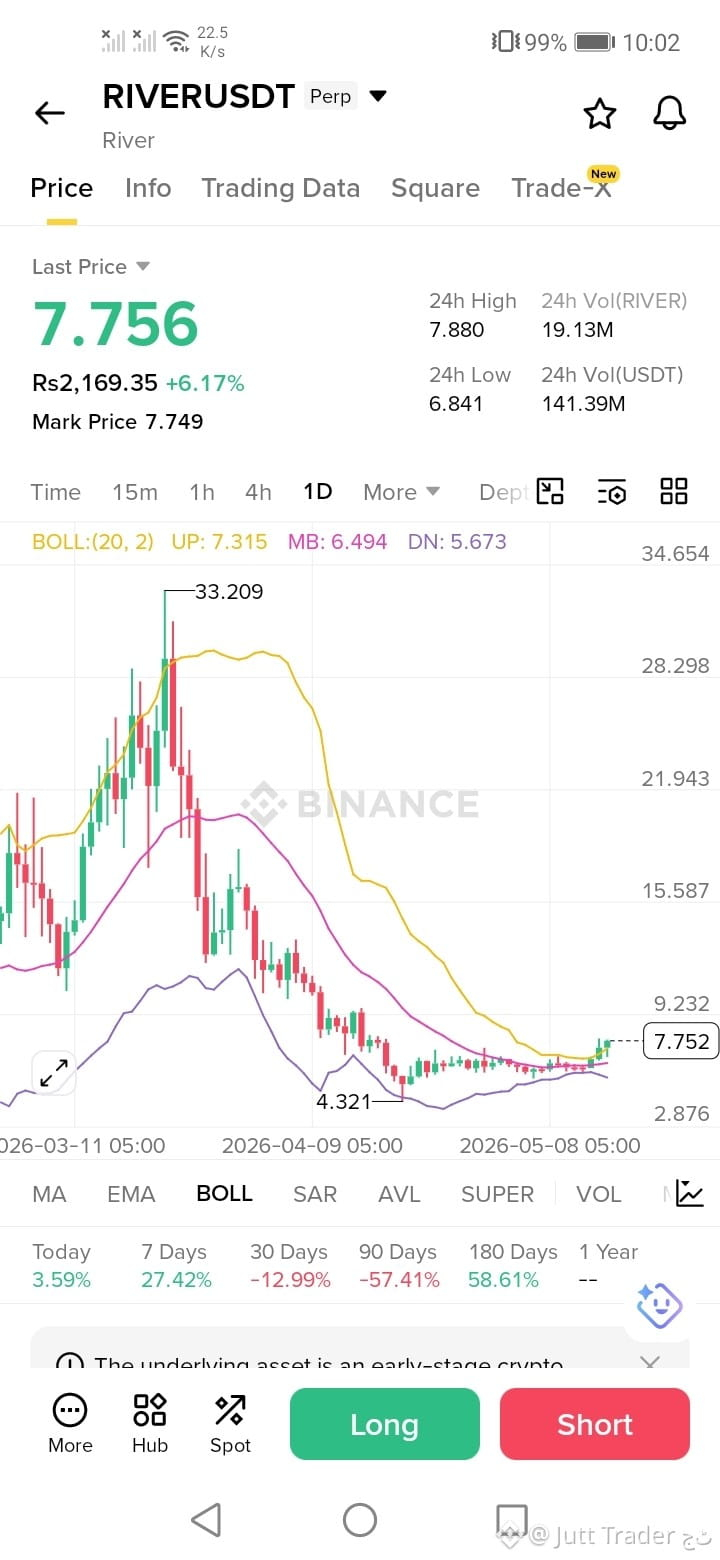Open the More menu button
The image size is (720, 1560).
click(x=70, y=1424)
